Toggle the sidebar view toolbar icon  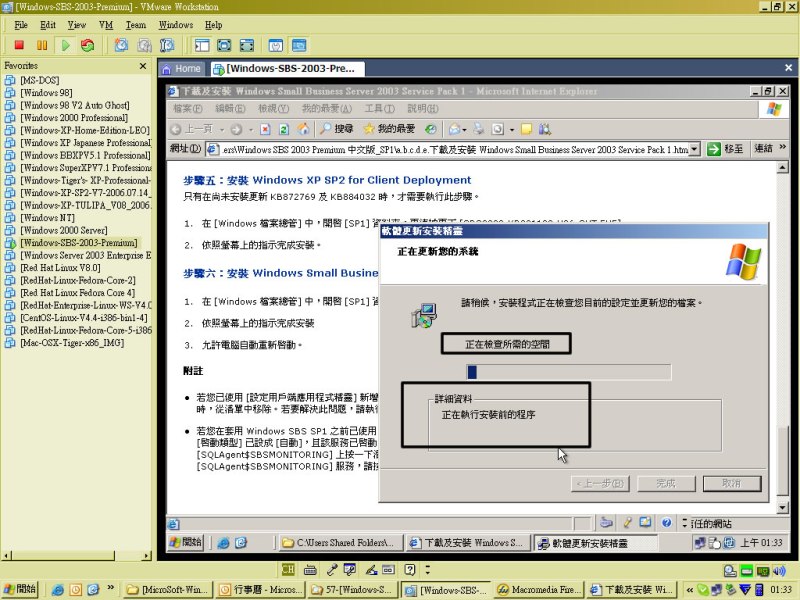pyautogui.click(x=202, y=45)
